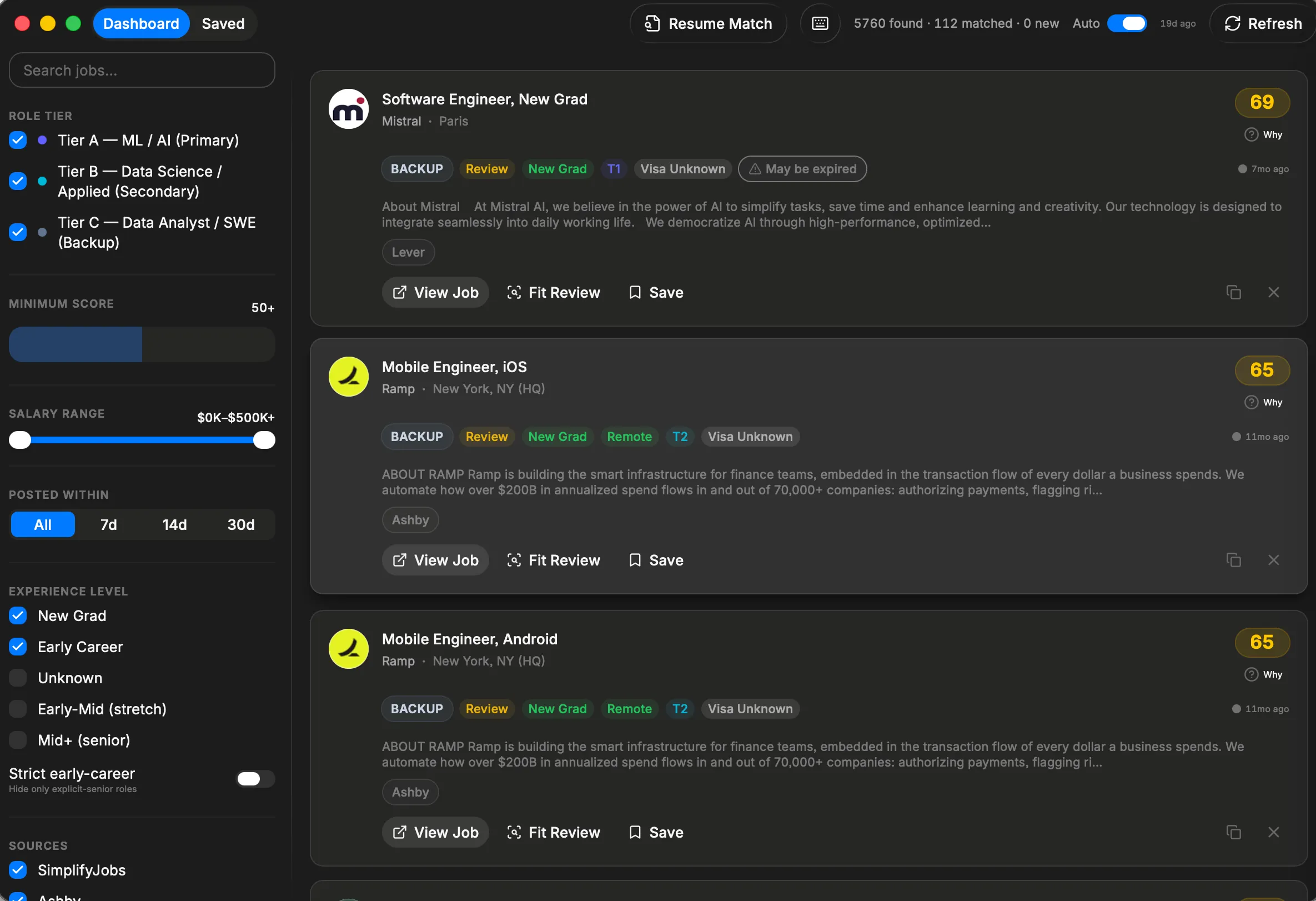Filter jobs posted within 30d
1316x901 pixels.
click(240, 524)
